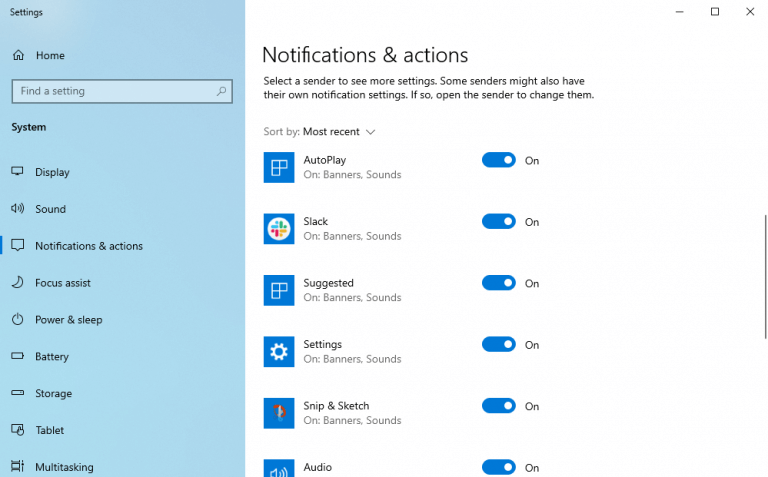
Task: Turn off AutoPlay notifications toggle
Action: point(499,160)
